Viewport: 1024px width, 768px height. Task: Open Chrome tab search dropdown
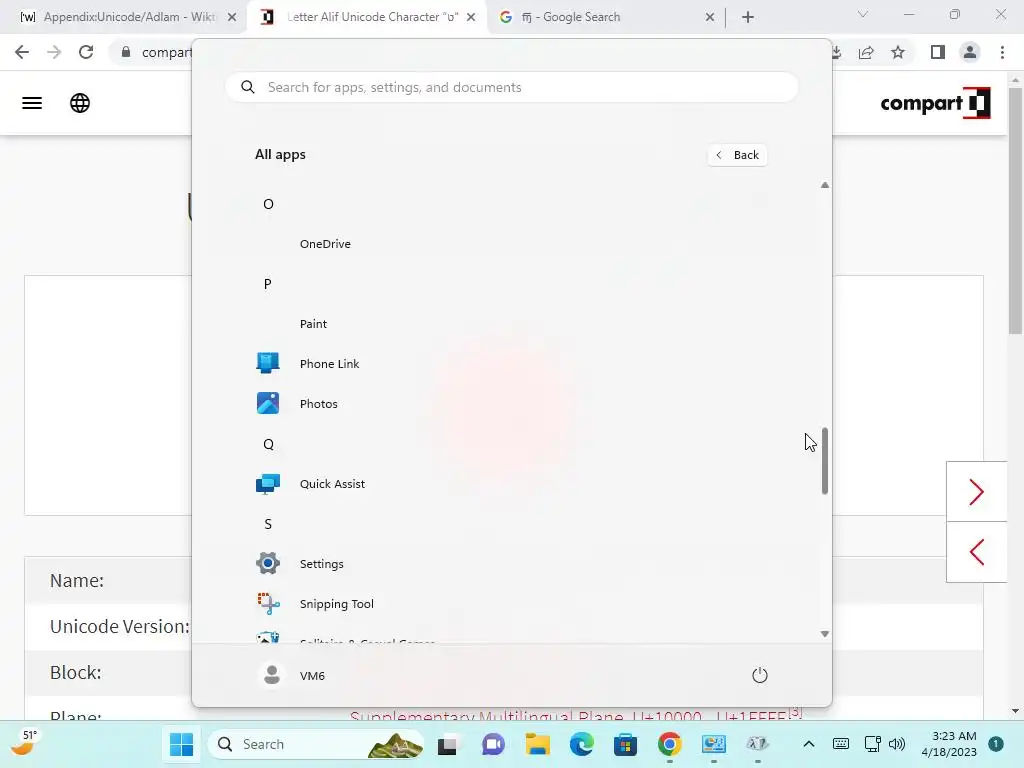(863, 14)
